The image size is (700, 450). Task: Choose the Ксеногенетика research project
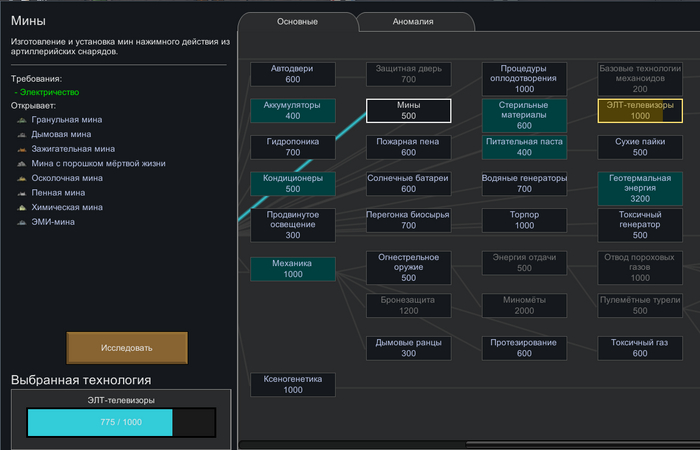coord(293,385)
